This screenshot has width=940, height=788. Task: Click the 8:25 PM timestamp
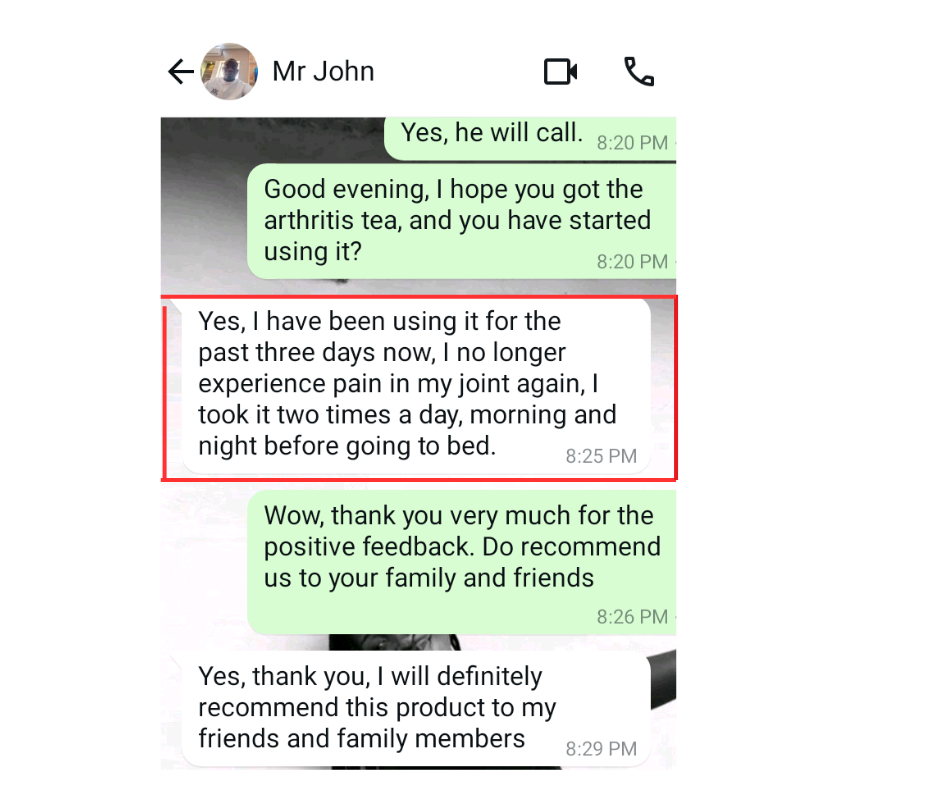pos(601,456)
